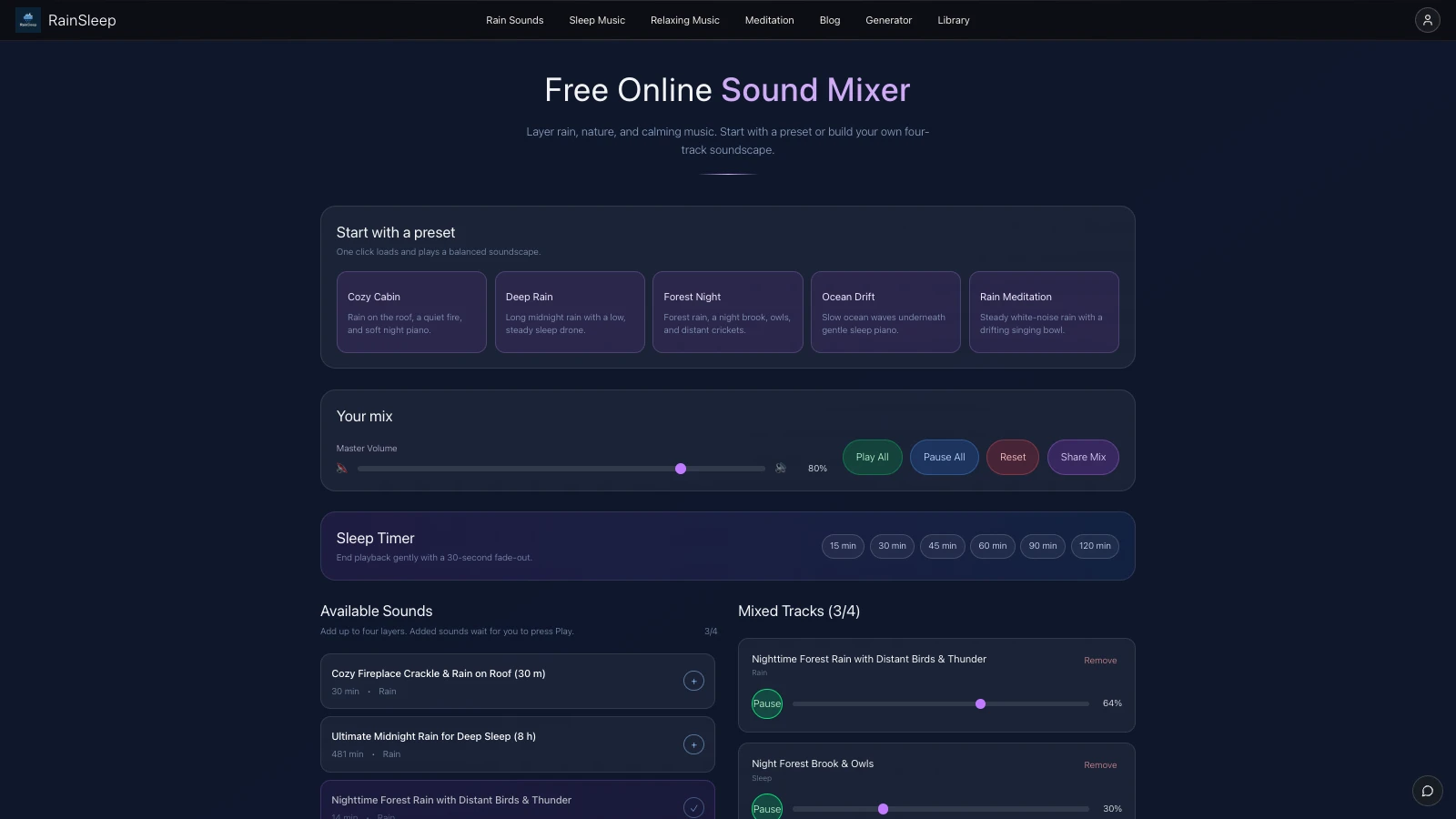1456x819 pixels.
Task: Go to Relaxing Music page
Action: 685,20
